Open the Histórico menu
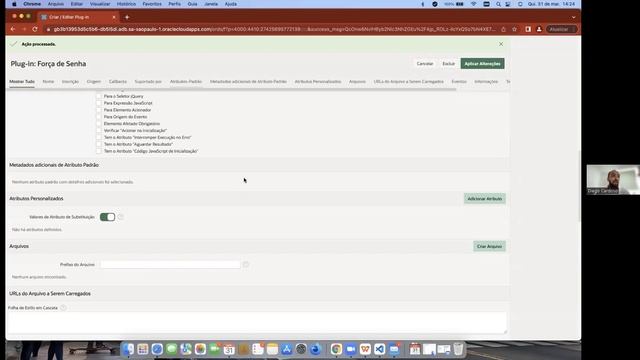640x360 pixels. coord(126,4)
